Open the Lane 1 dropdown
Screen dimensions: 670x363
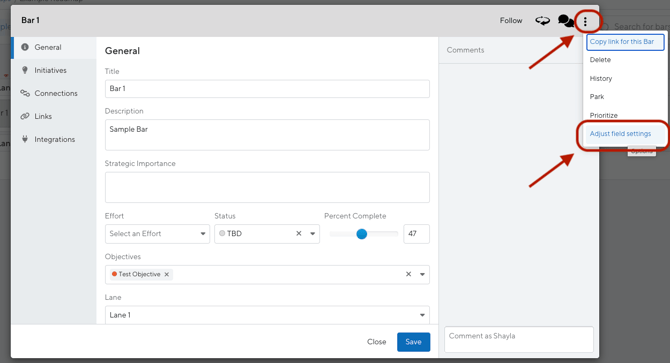267,315
